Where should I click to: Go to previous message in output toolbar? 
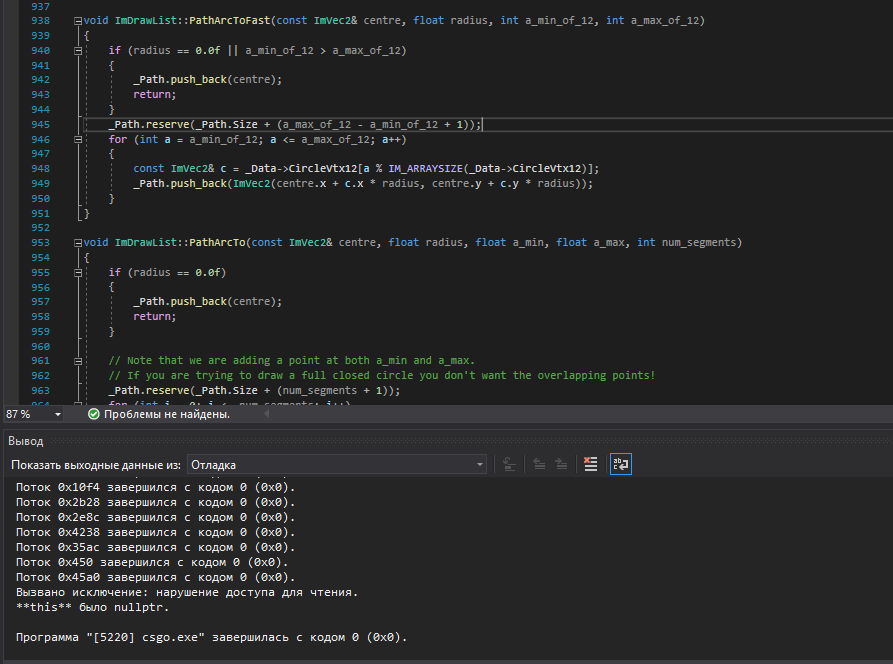(x=539, y=464)
